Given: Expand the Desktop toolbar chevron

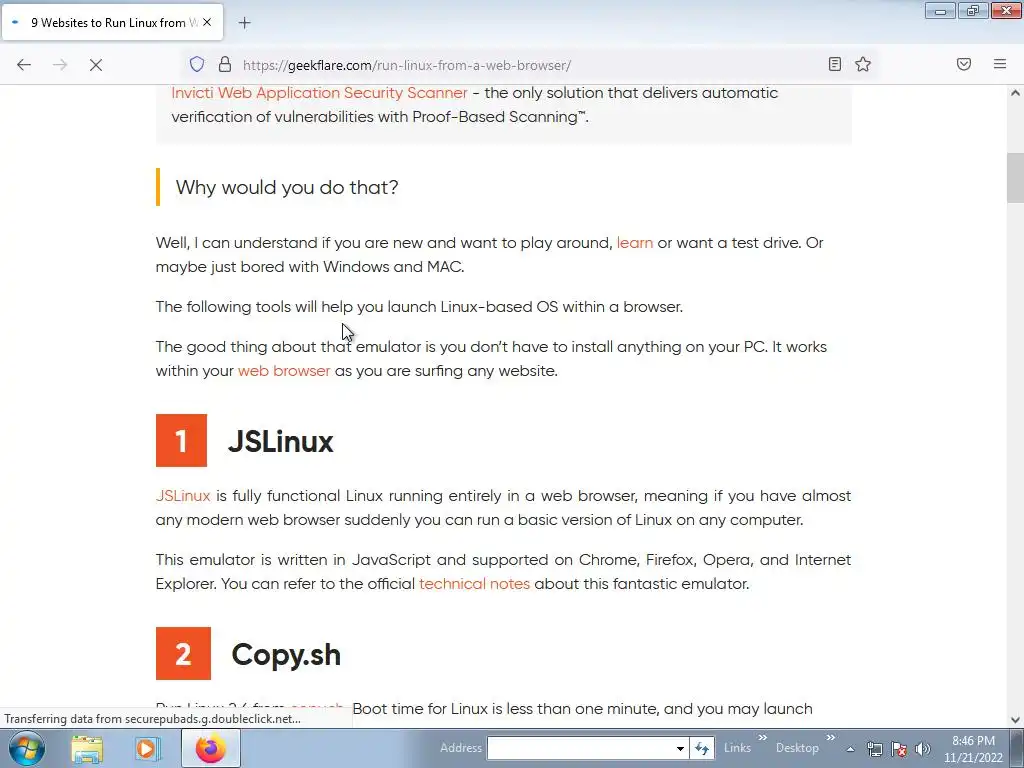Looking at the screenshot, I should click(831, 738).
